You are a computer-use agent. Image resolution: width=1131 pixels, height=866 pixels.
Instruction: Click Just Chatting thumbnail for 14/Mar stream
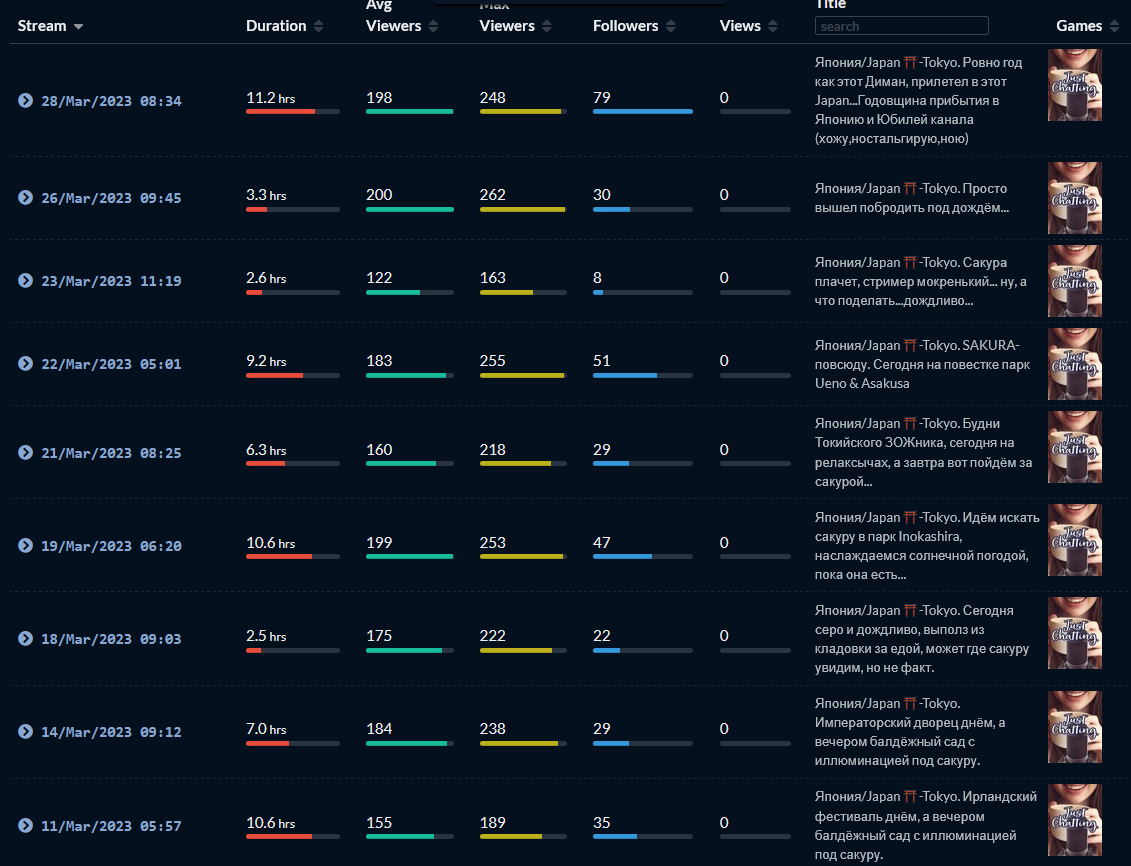(1075, 726)
